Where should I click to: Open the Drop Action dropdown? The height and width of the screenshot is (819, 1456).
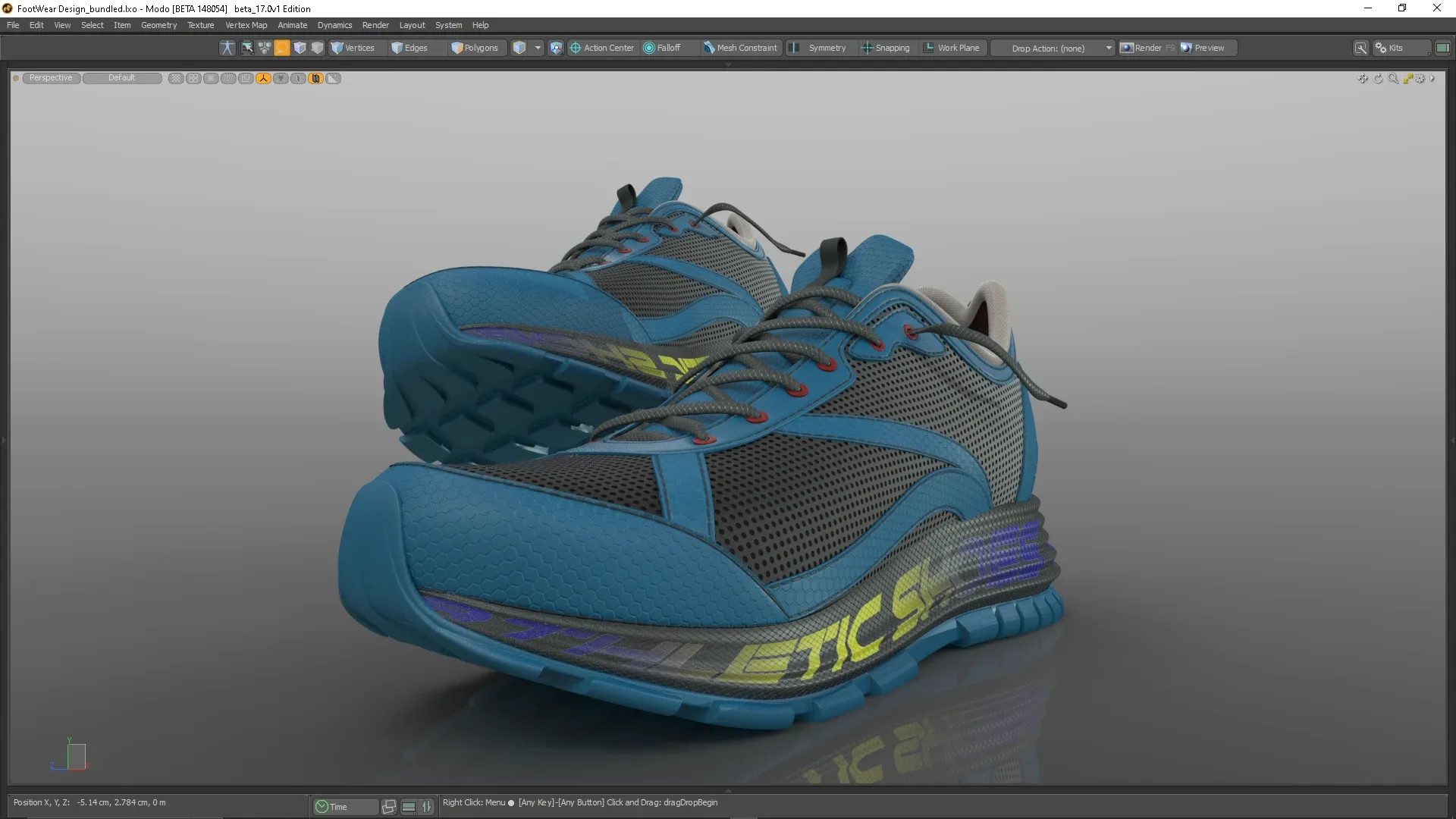1053,48
